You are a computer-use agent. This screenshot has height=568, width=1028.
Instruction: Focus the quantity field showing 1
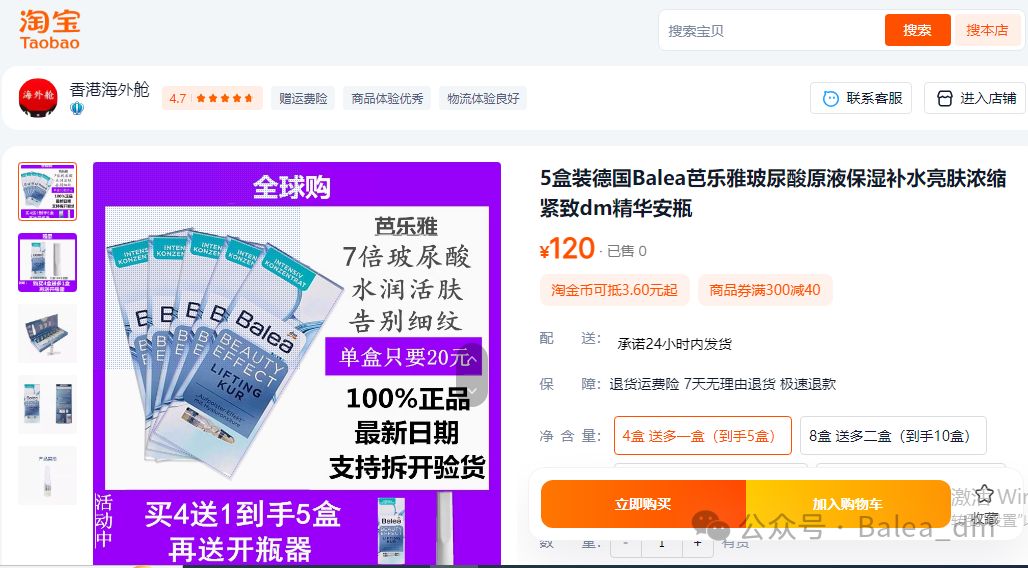pyautogui.click(x=662, y=543)
